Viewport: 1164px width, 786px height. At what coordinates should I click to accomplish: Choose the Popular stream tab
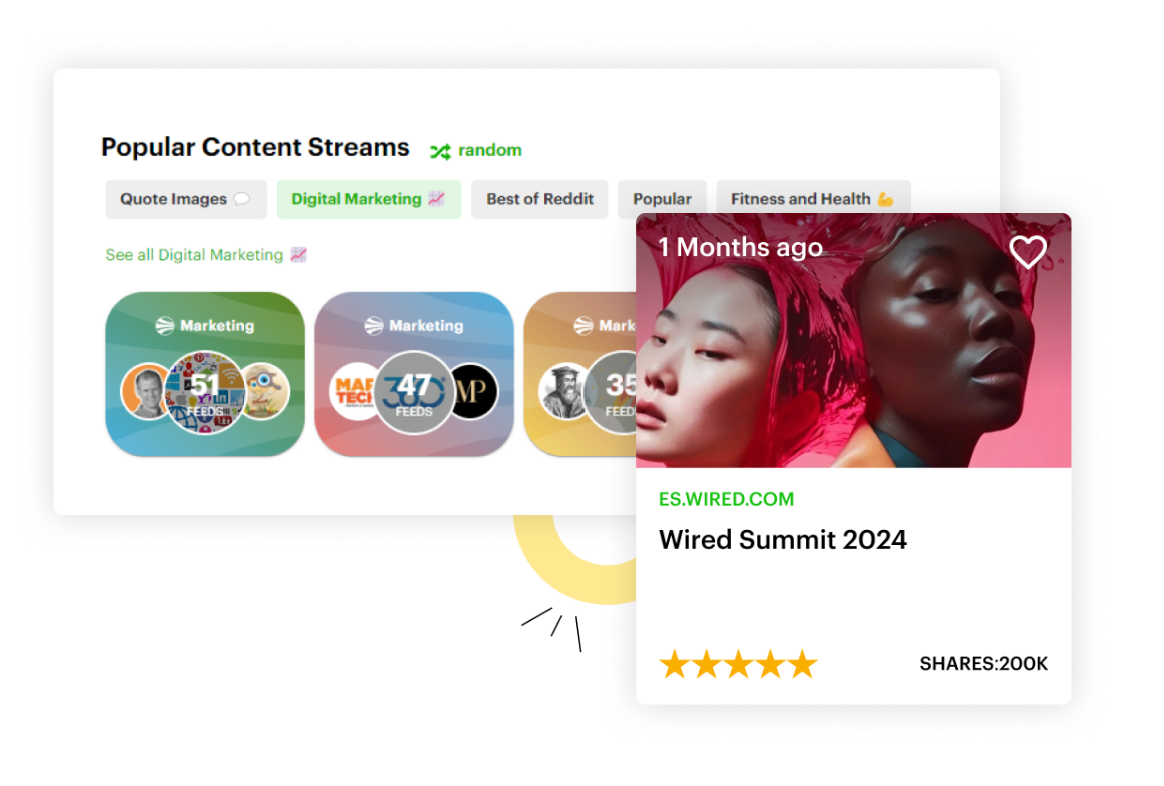tap(662, 199)
